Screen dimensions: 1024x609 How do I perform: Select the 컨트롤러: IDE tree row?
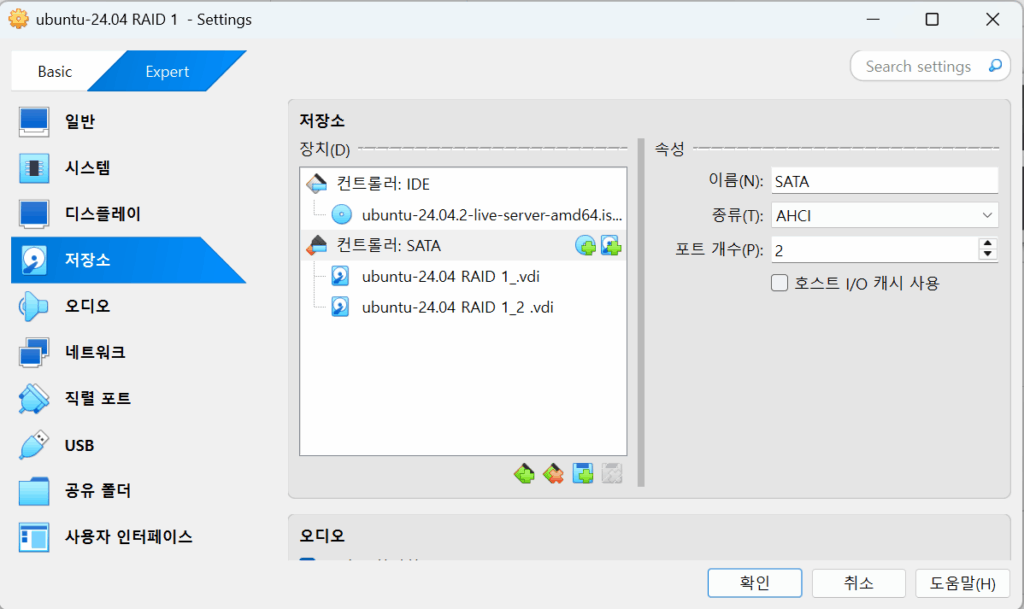click(463, 184)
